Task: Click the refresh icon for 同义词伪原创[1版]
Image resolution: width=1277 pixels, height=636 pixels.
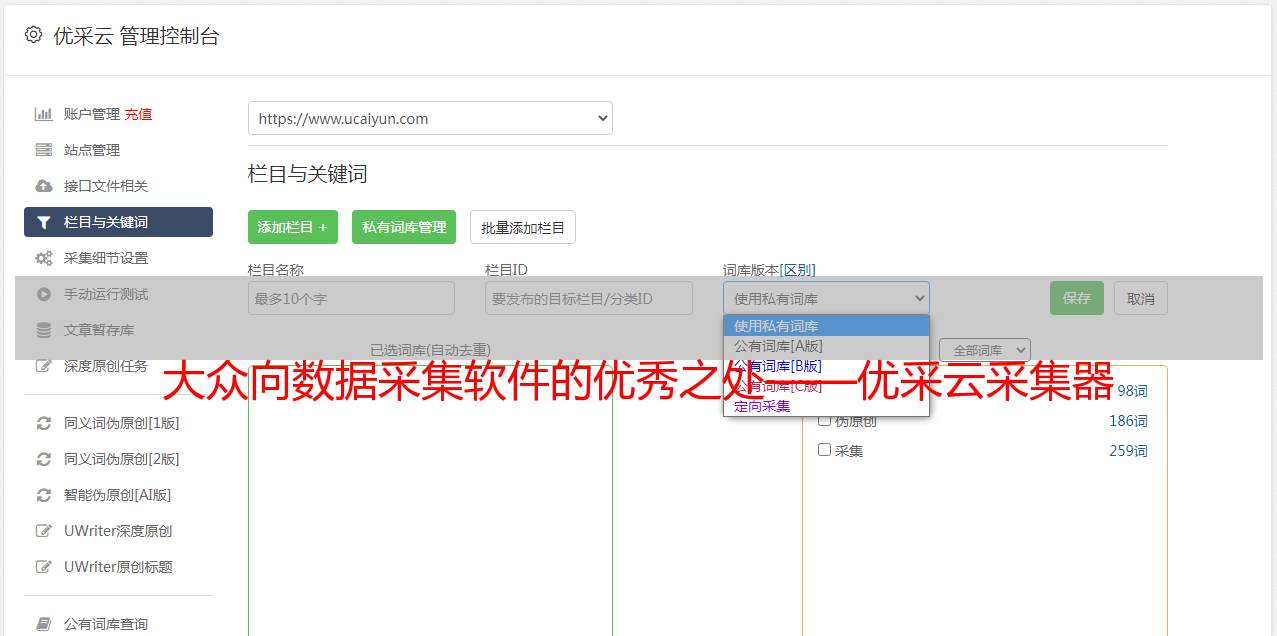Action: coord(44,423)
